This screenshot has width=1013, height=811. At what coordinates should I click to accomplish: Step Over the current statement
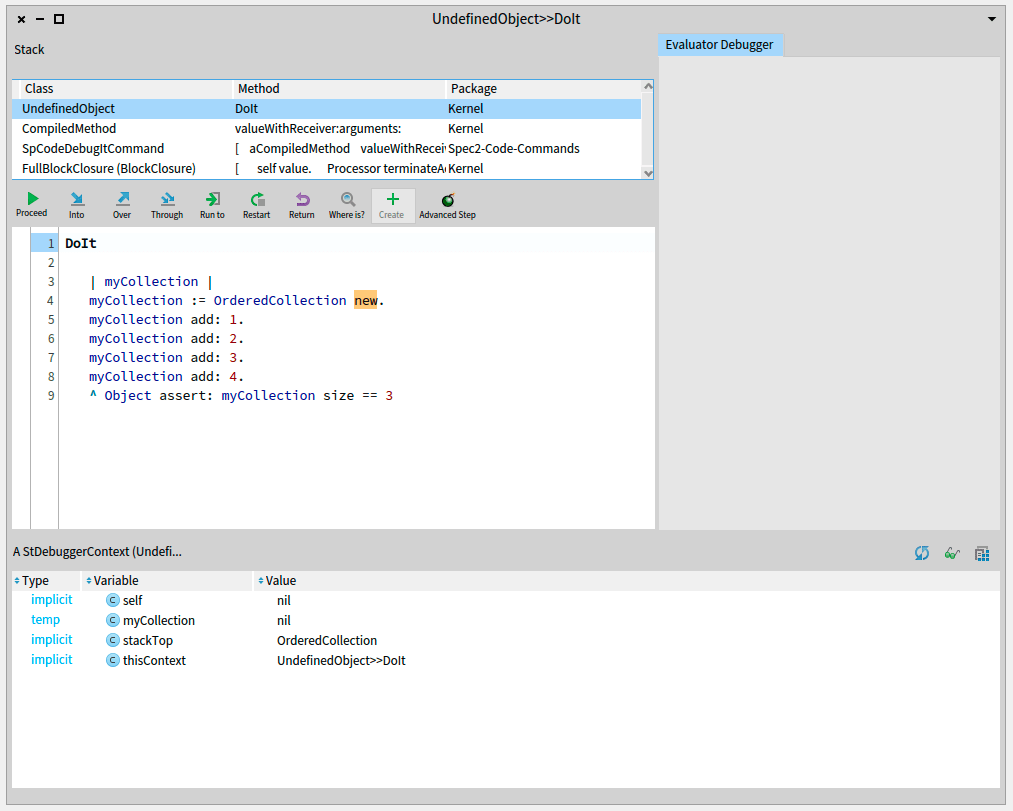122,205
